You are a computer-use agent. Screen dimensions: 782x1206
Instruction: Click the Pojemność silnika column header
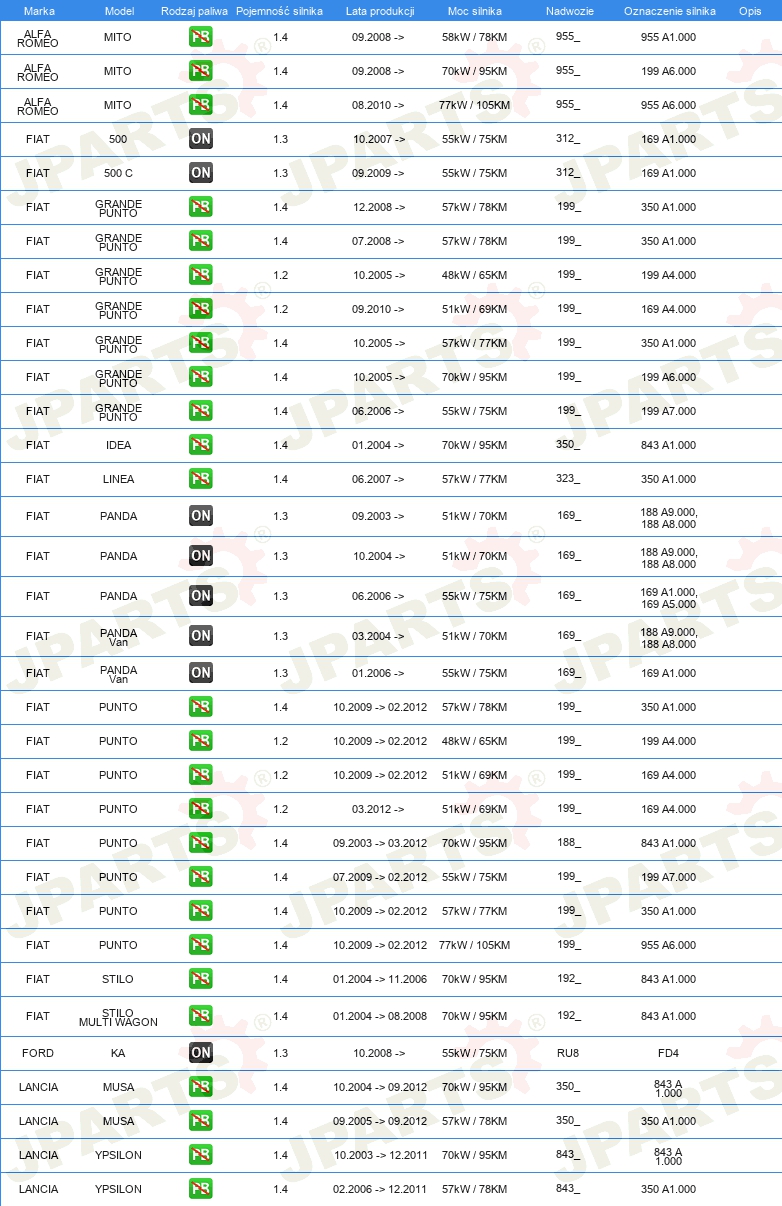point(280,11)
